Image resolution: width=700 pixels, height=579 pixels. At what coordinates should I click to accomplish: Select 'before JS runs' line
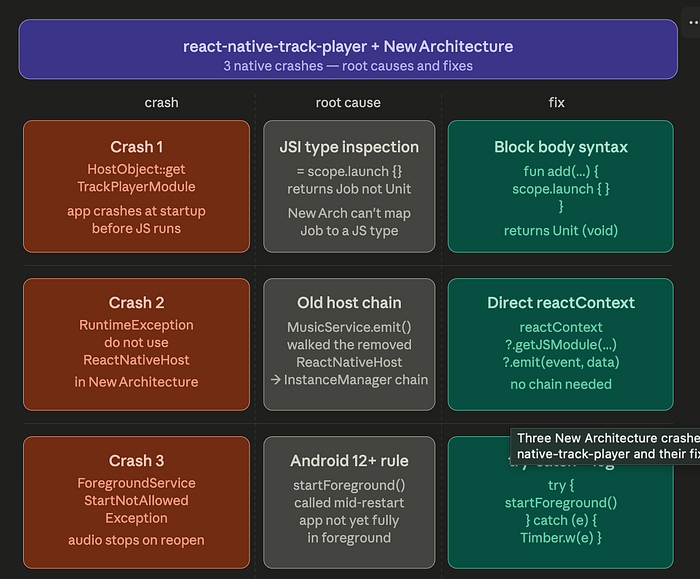pyautogui.click(x=136, y=228)
